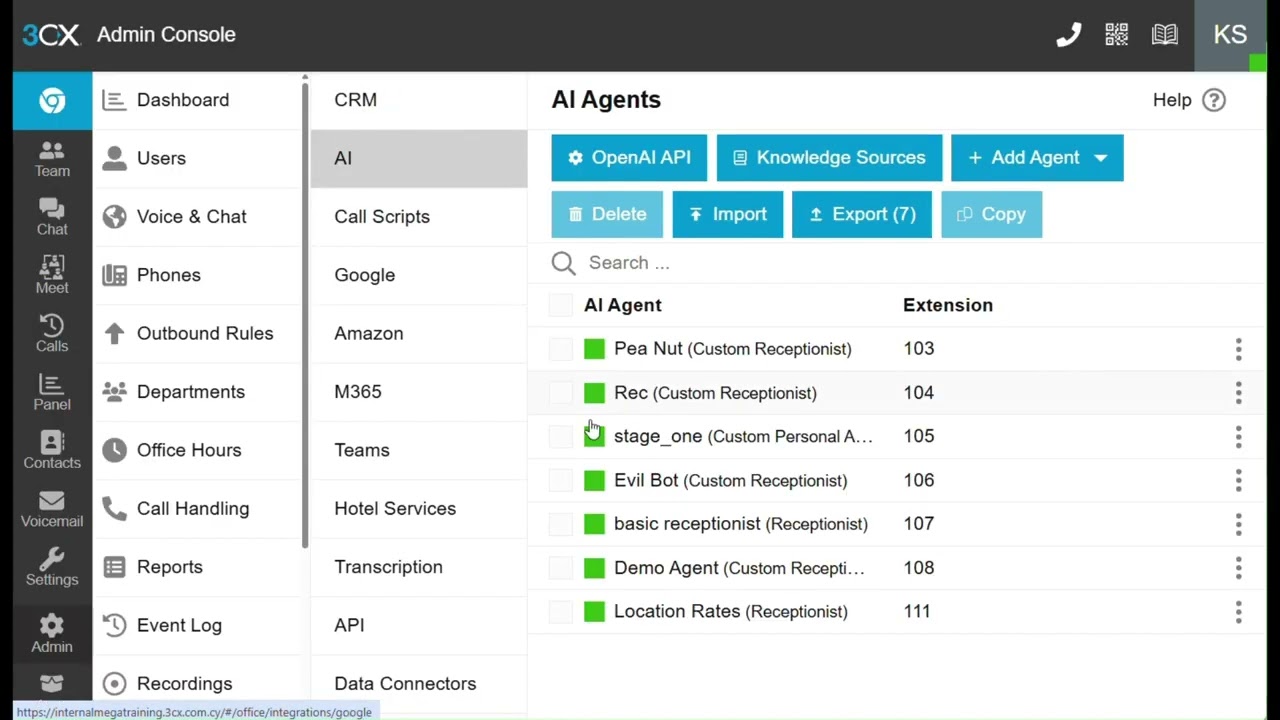The height and width of the screenshot is (720, 1280).
Task: Open Call Handling in the admin menu
Action: point(197,508)
